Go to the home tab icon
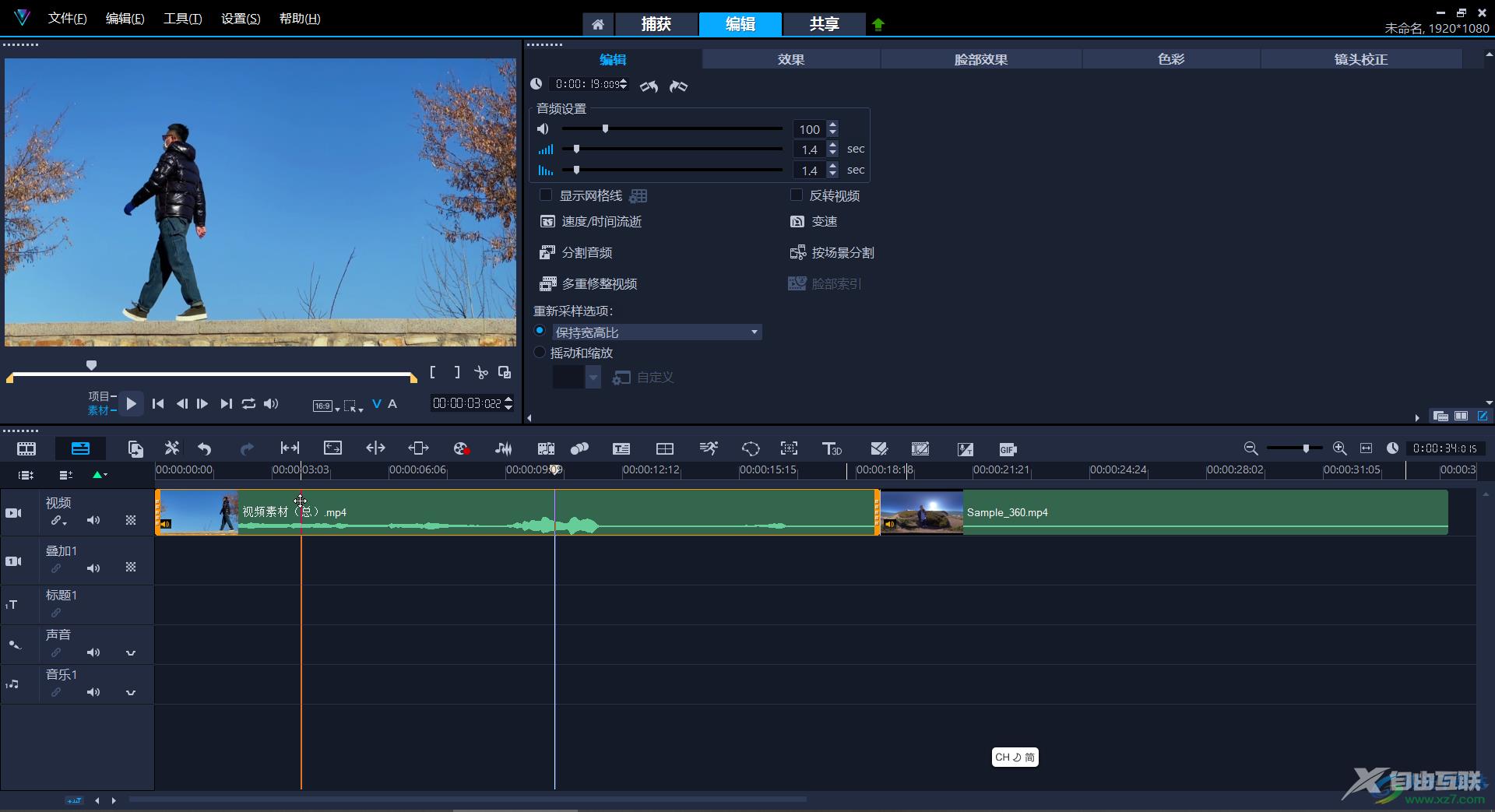The image size is (1495, 812). 597,24
